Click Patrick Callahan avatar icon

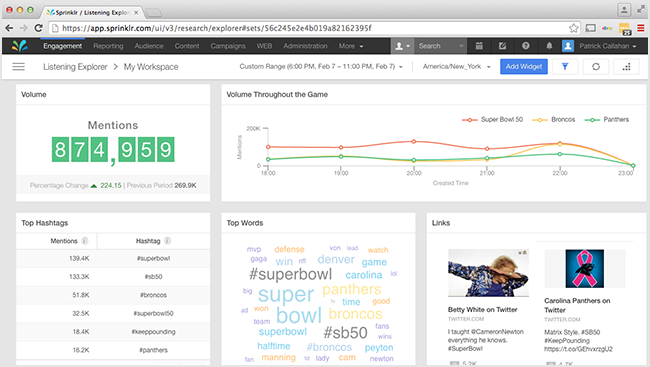568,46
